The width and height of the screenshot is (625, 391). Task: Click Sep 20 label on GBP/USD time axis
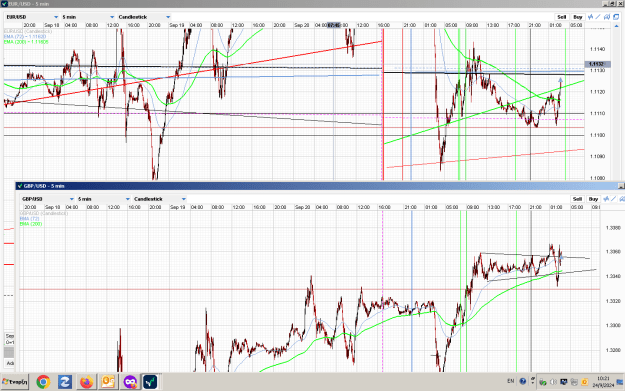click(302, 207)
